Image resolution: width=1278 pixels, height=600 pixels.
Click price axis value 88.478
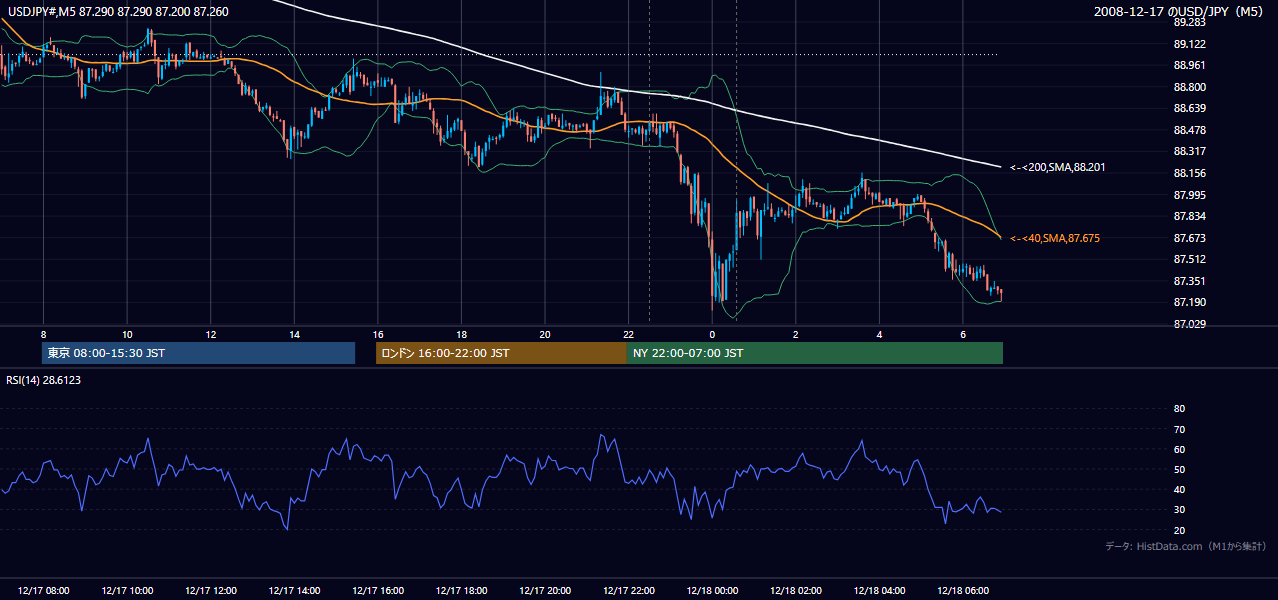point(1189,130)
